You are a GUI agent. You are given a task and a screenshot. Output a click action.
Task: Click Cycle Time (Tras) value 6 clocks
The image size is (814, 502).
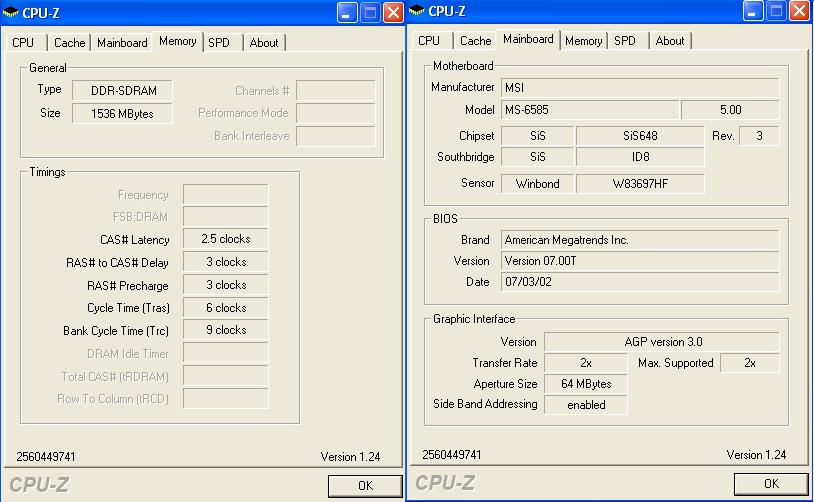(x=226, y=307)
